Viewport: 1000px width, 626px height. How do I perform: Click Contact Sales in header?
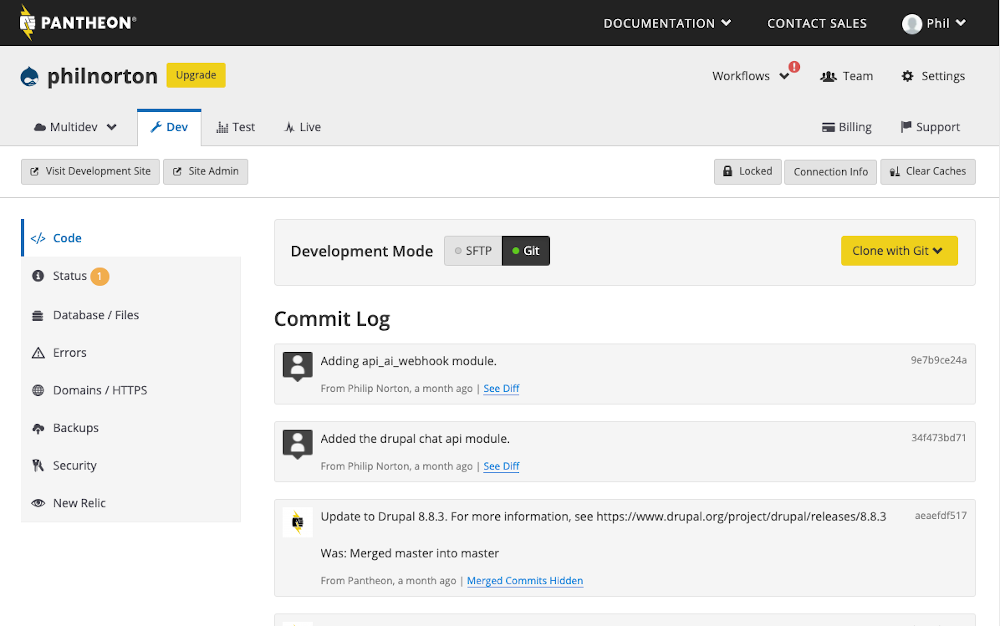[817, 24]
